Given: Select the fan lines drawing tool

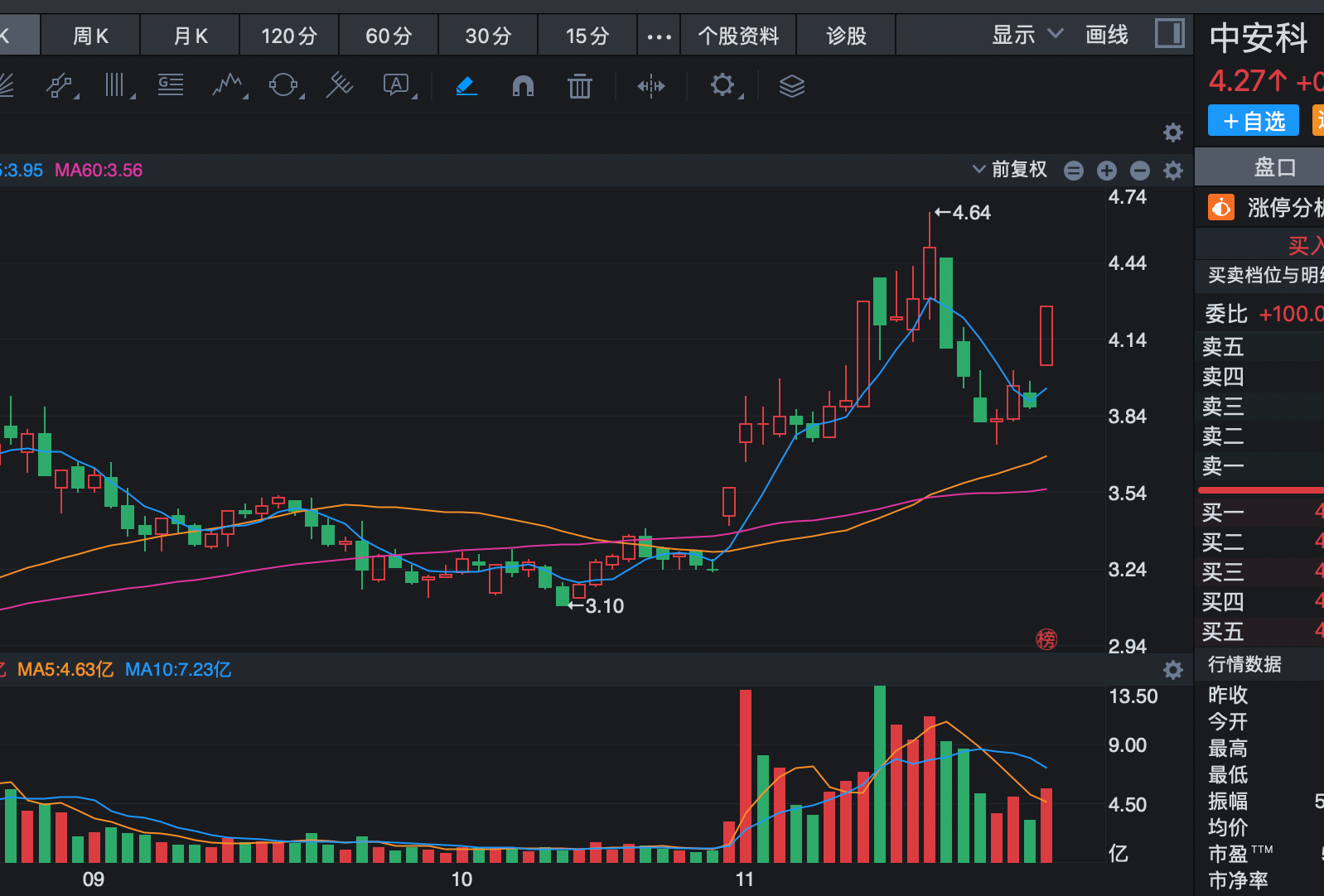Looking at the screenshot, I should [x=5, y=85].
